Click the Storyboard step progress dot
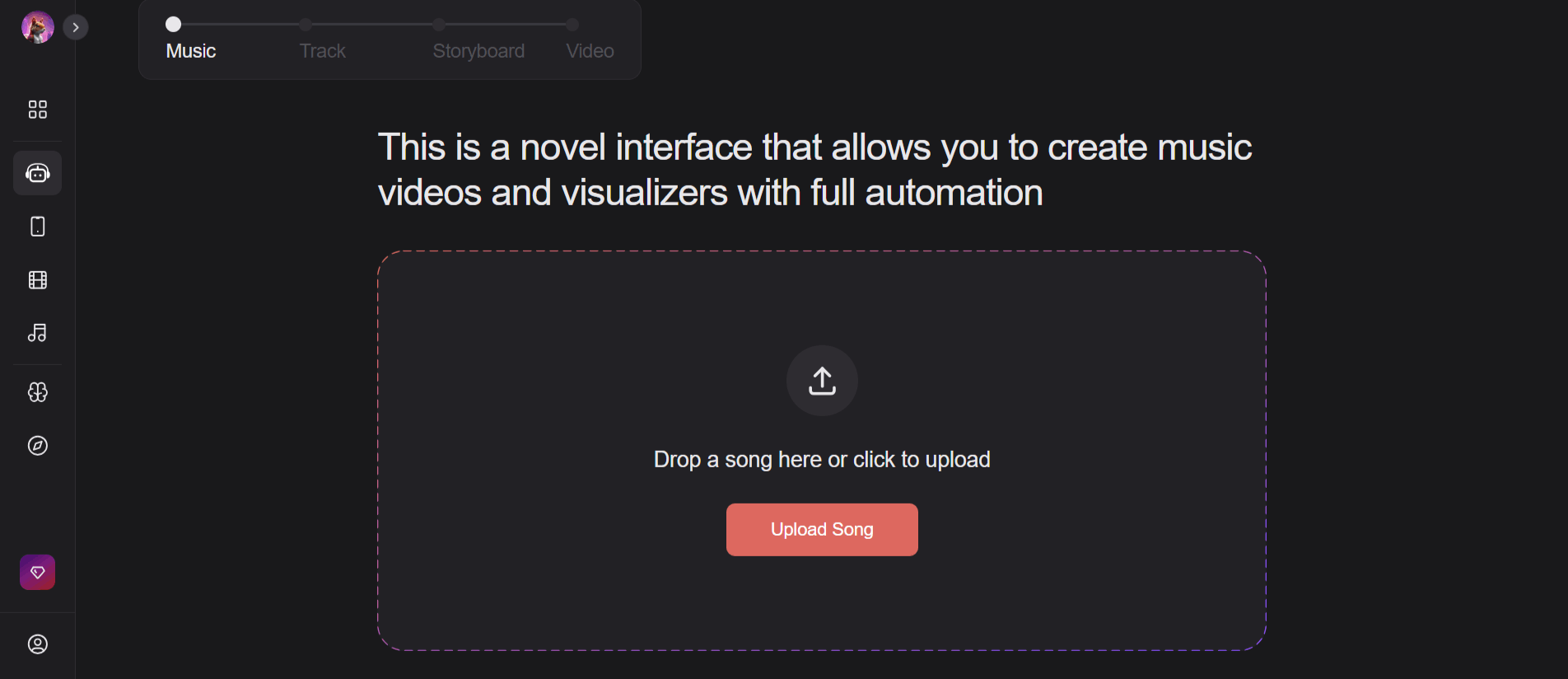 point(439,25)
